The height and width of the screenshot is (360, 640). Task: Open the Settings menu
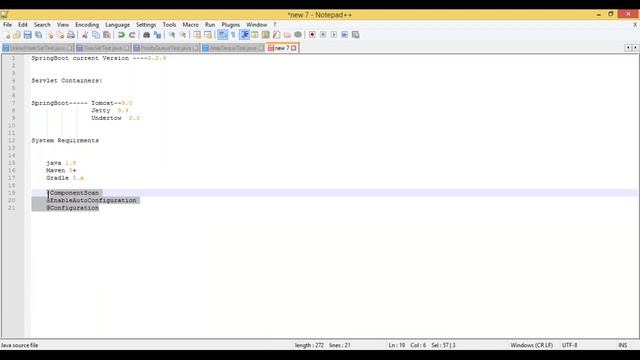tap(146, 25)
